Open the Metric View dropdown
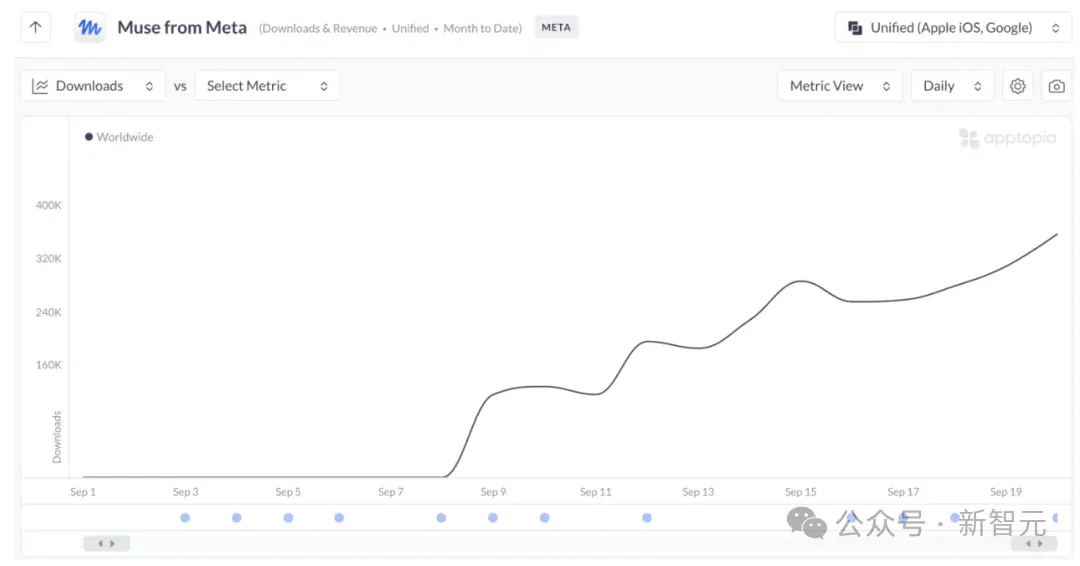The width and height of the screenshot is (1080, 566). [840, 86]
